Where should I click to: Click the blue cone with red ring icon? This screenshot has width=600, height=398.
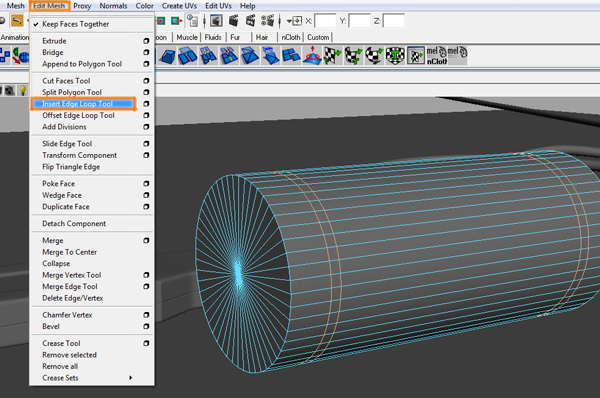pos(312,56)
